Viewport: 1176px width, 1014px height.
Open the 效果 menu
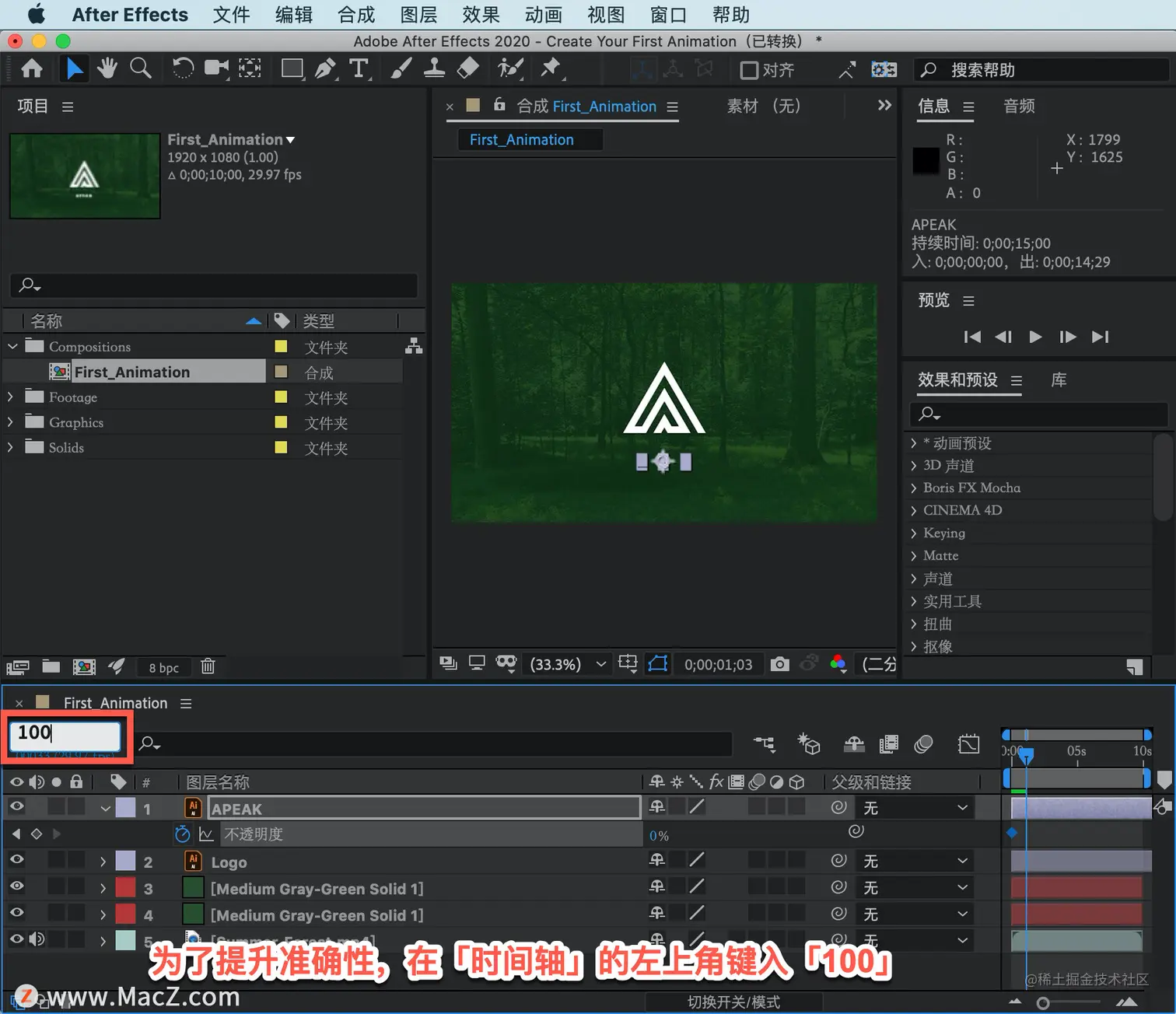click(x=481, y=15)
